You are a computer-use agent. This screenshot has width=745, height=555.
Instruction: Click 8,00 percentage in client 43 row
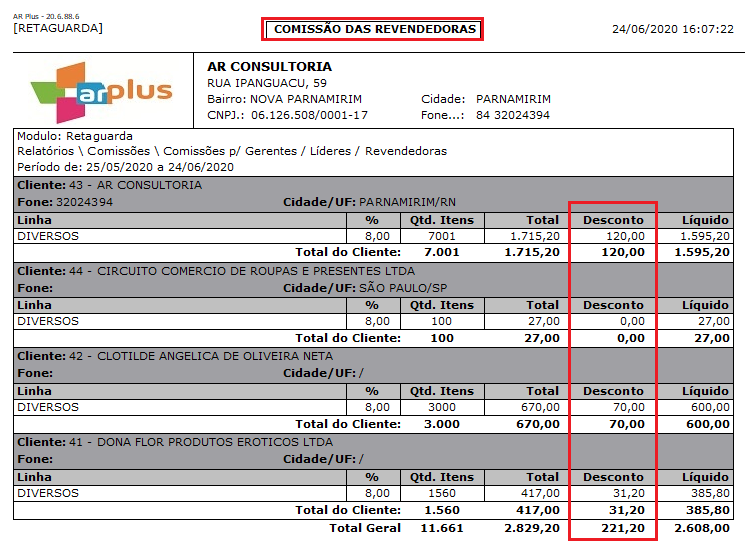click(x=377, y=236)
